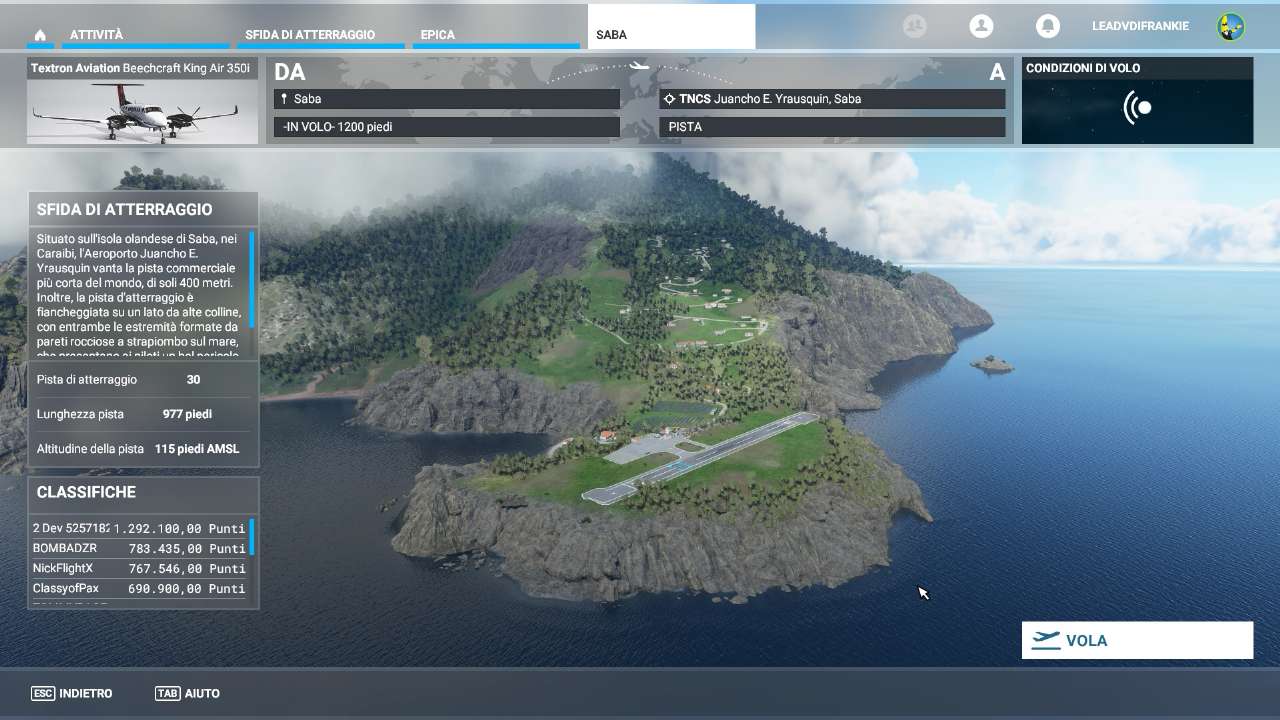
Task: Open the notifications bell icon
Action: pyautogui.click(x=1047, y=27)
